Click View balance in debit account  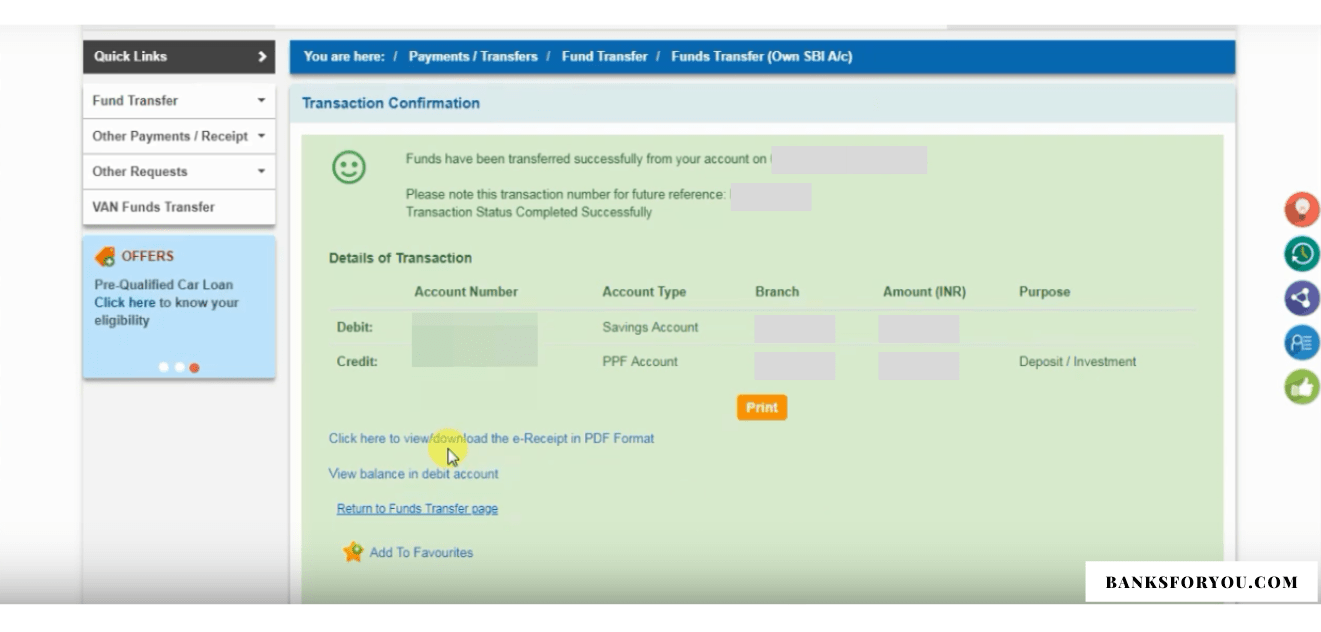coord(412,473)
